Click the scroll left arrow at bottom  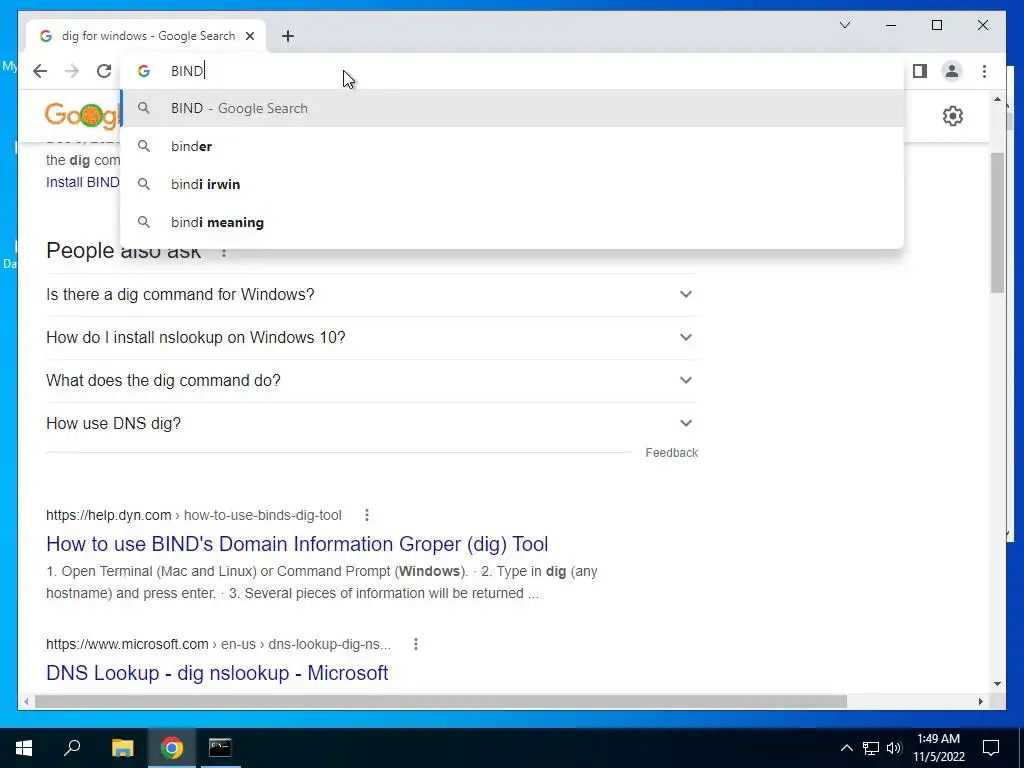coord(26,701)
